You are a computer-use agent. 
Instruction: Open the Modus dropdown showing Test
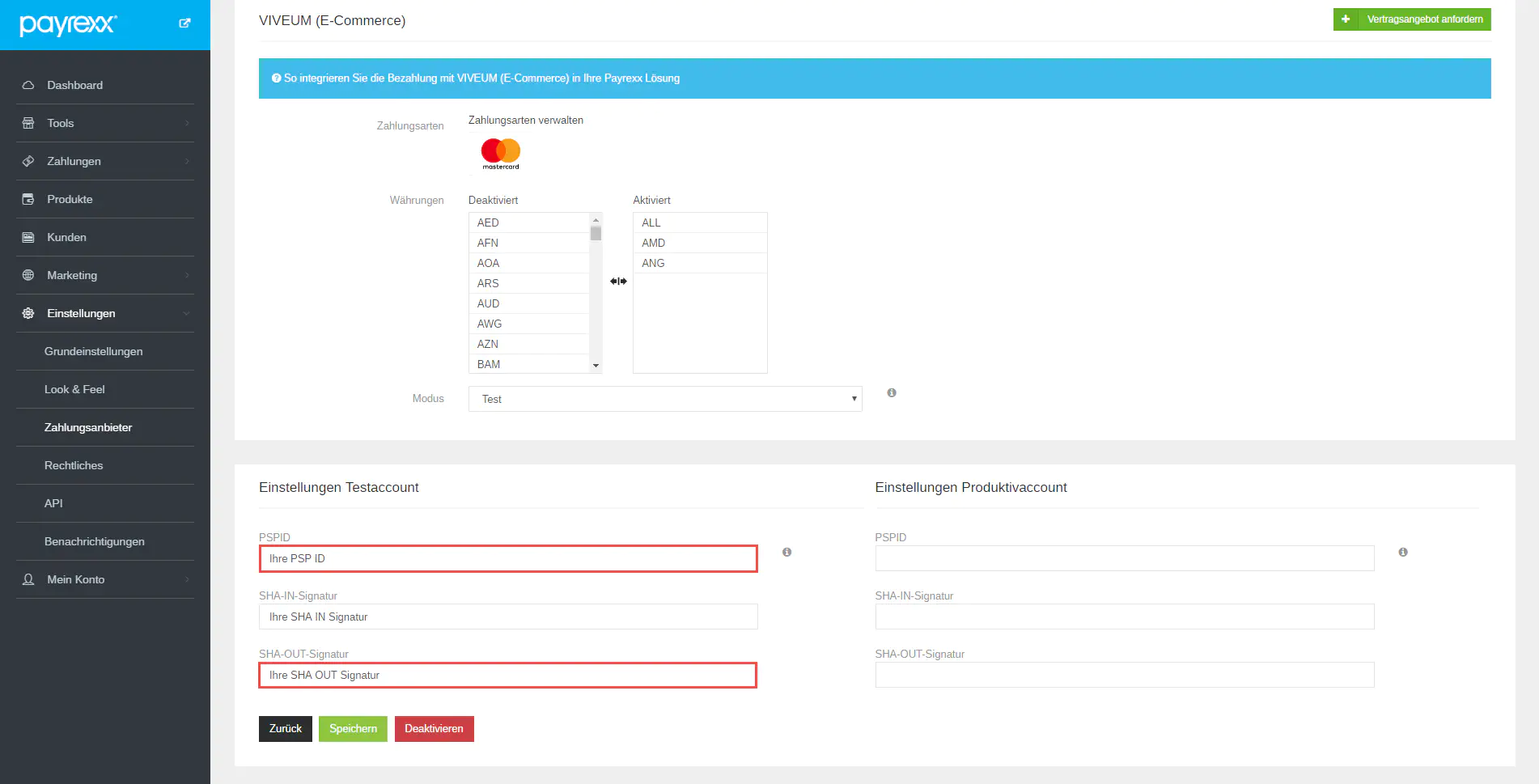click(664, 399)
